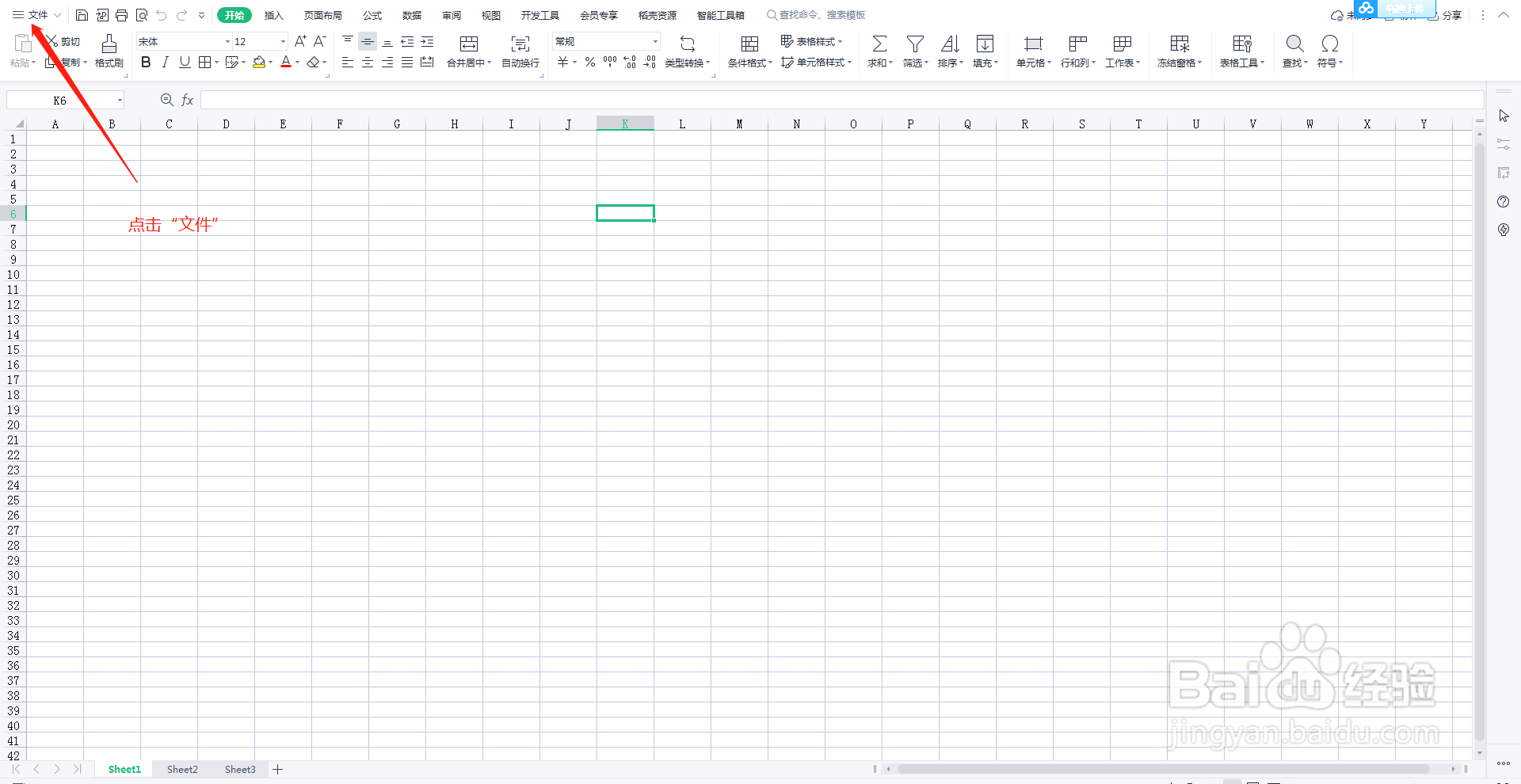Click the Fill (填充) icon
This screenshot has height=784, width=1521.
[x=985, y=44]
